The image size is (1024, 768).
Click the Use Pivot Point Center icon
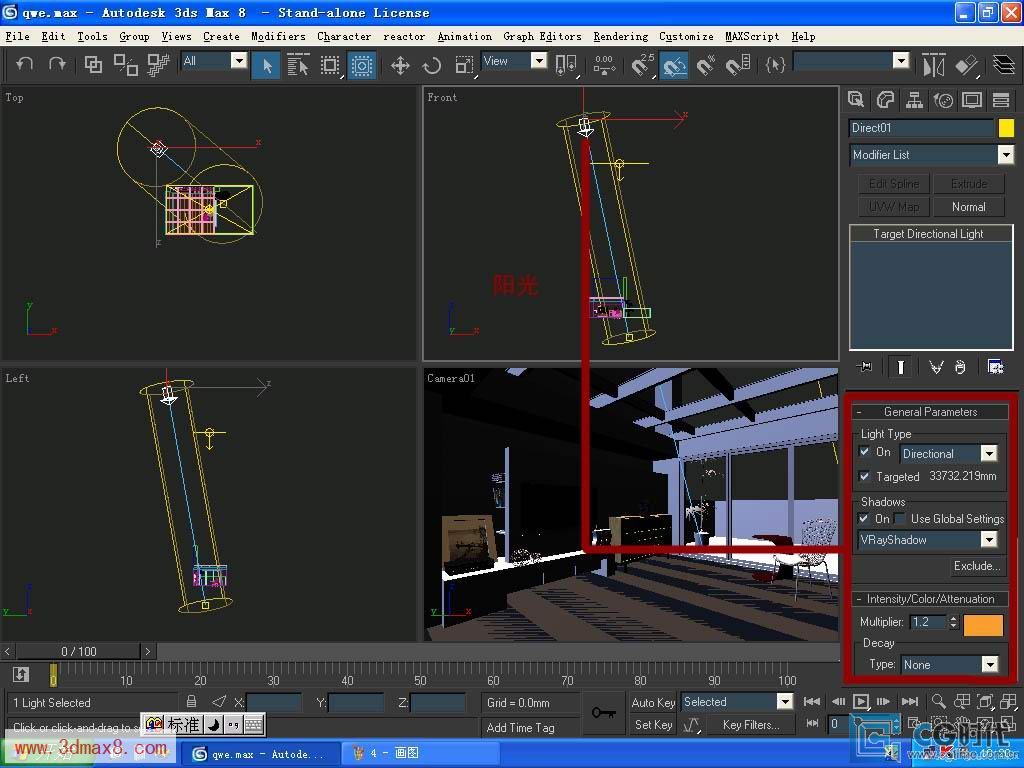(566, 65)
